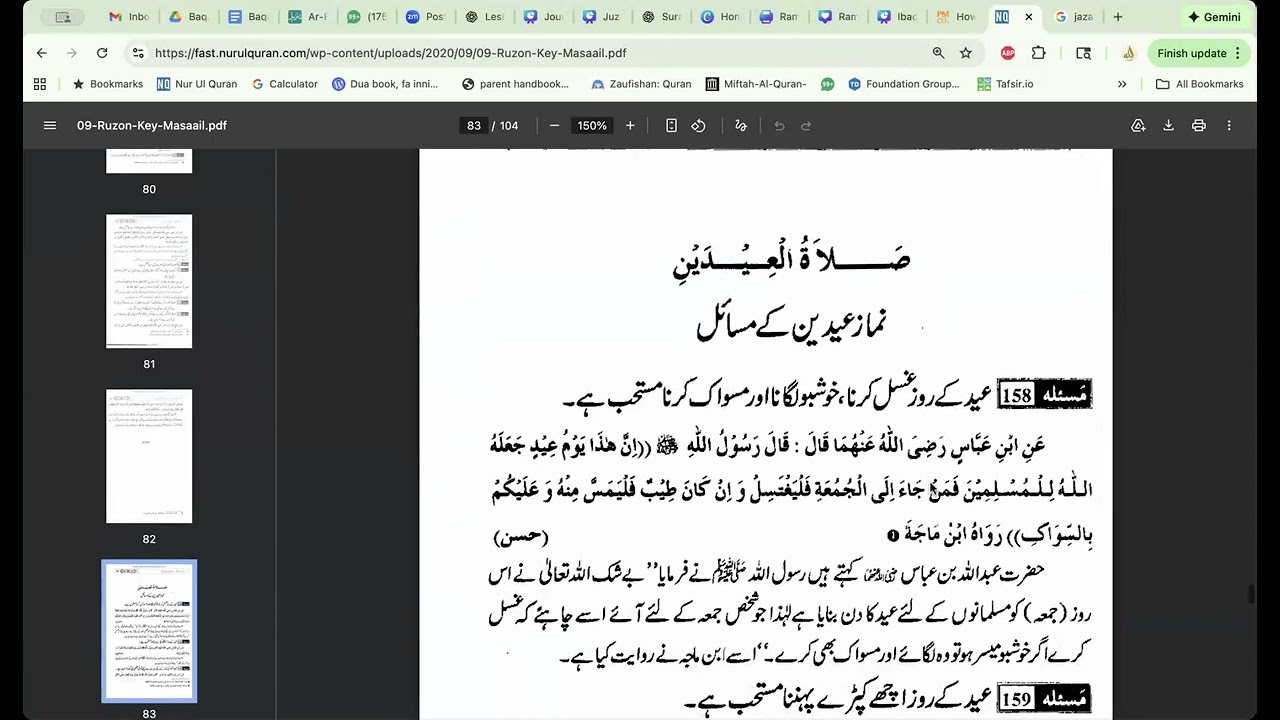Open Foundation Group bookmark
Image resolution: width=1280 pixels, height=720 pixels.
tap(904, 84)
